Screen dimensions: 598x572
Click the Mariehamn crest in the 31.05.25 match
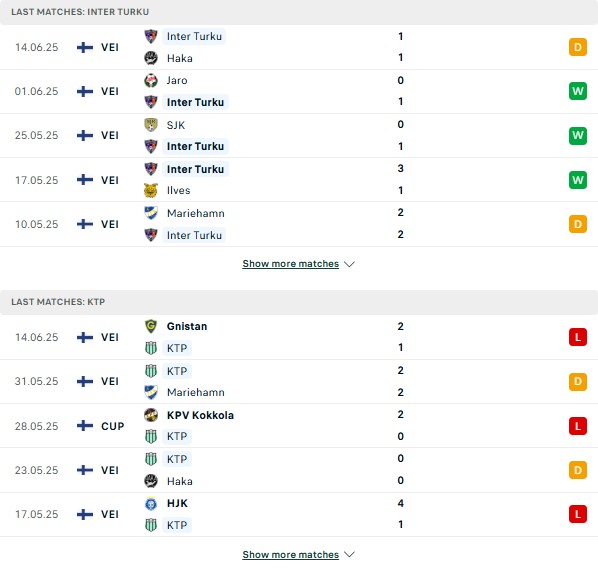click(x=151, y=392)
